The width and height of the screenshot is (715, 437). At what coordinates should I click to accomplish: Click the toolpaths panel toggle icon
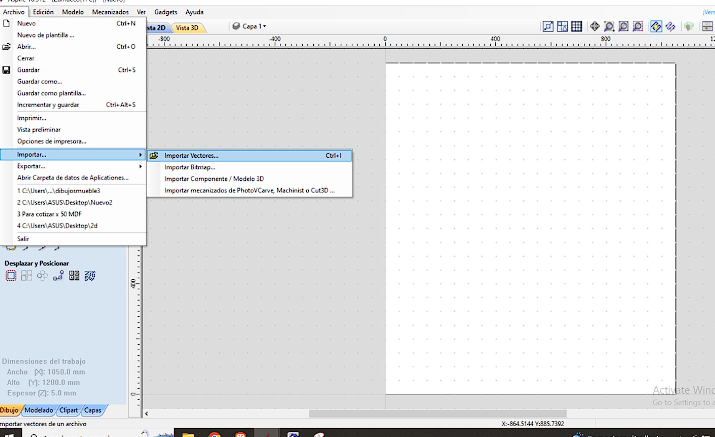coord(707,26)
